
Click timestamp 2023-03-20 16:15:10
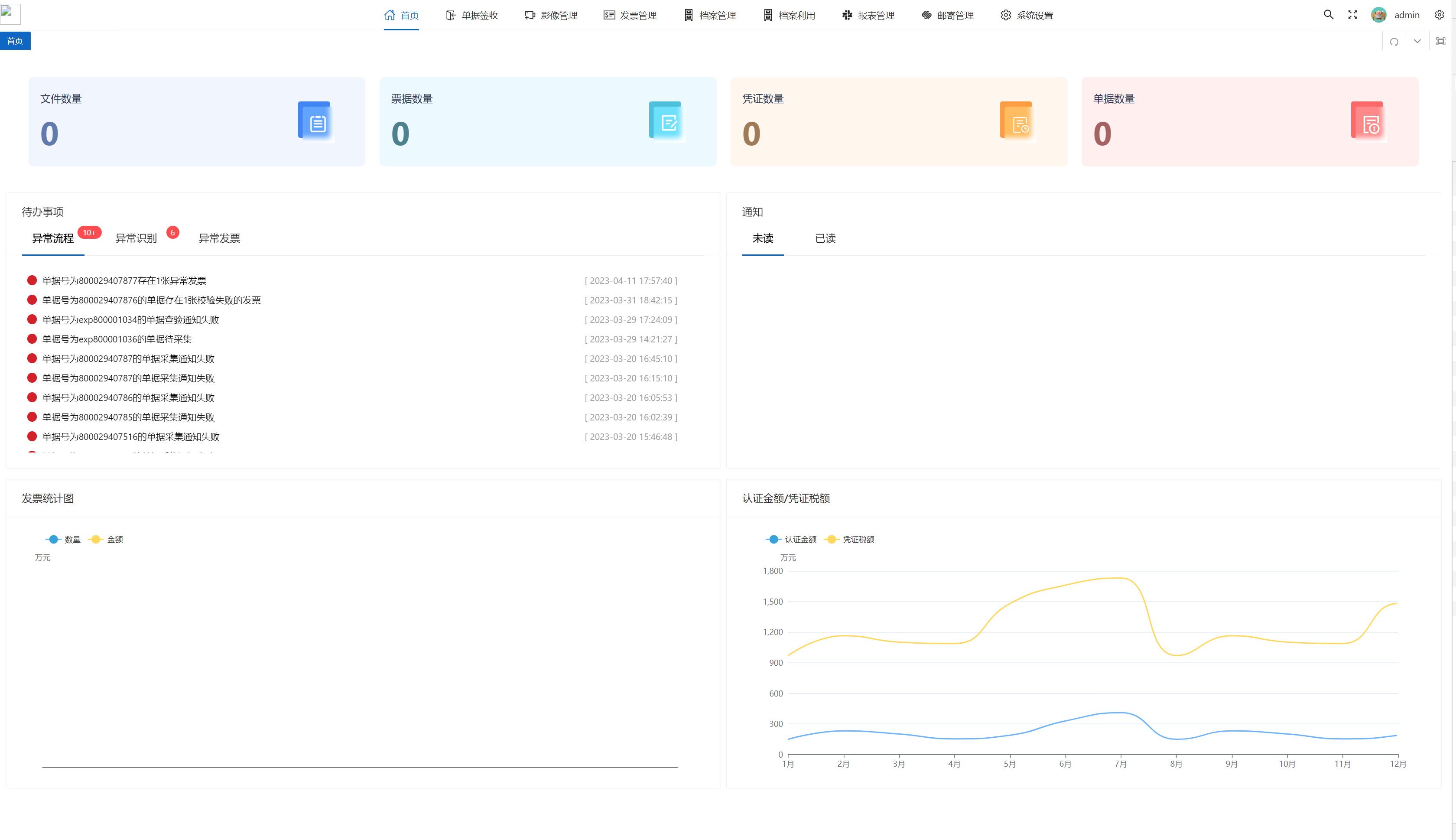(x=631, y=378)
